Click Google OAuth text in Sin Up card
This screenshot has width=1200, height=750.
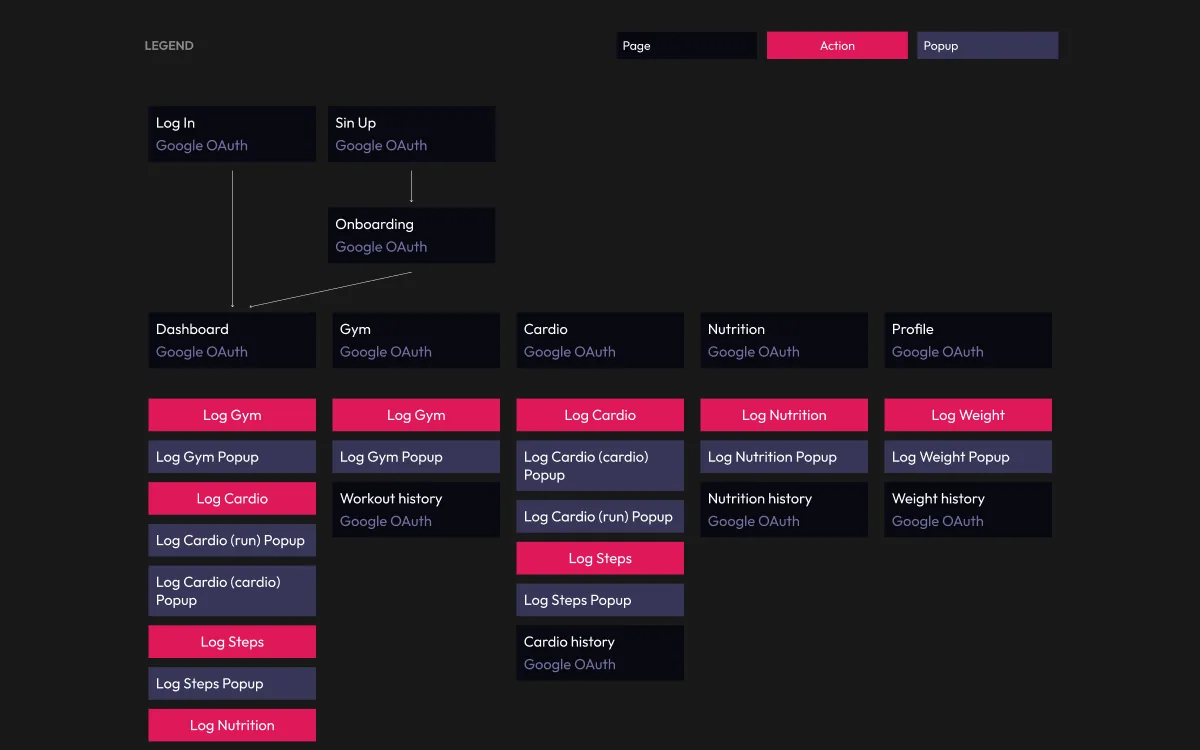click(x=381, y=146)
